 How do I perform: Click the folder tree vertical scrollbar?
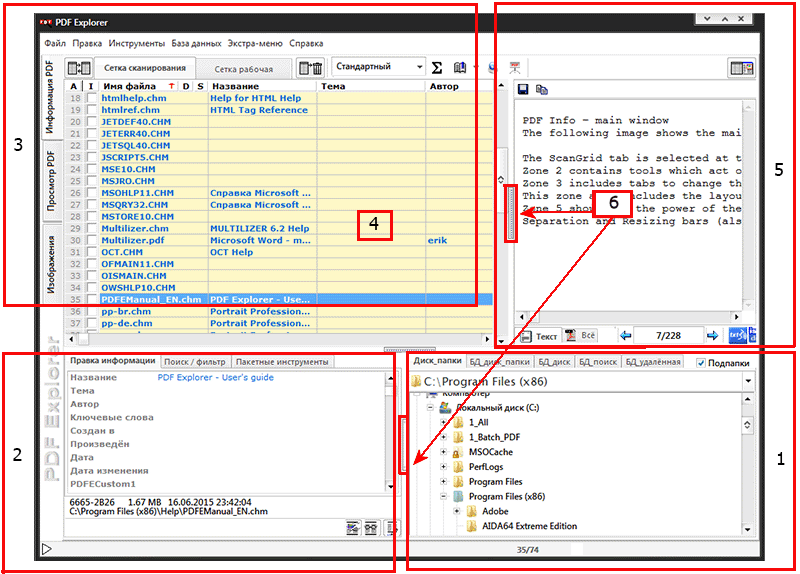click(747, 463)
